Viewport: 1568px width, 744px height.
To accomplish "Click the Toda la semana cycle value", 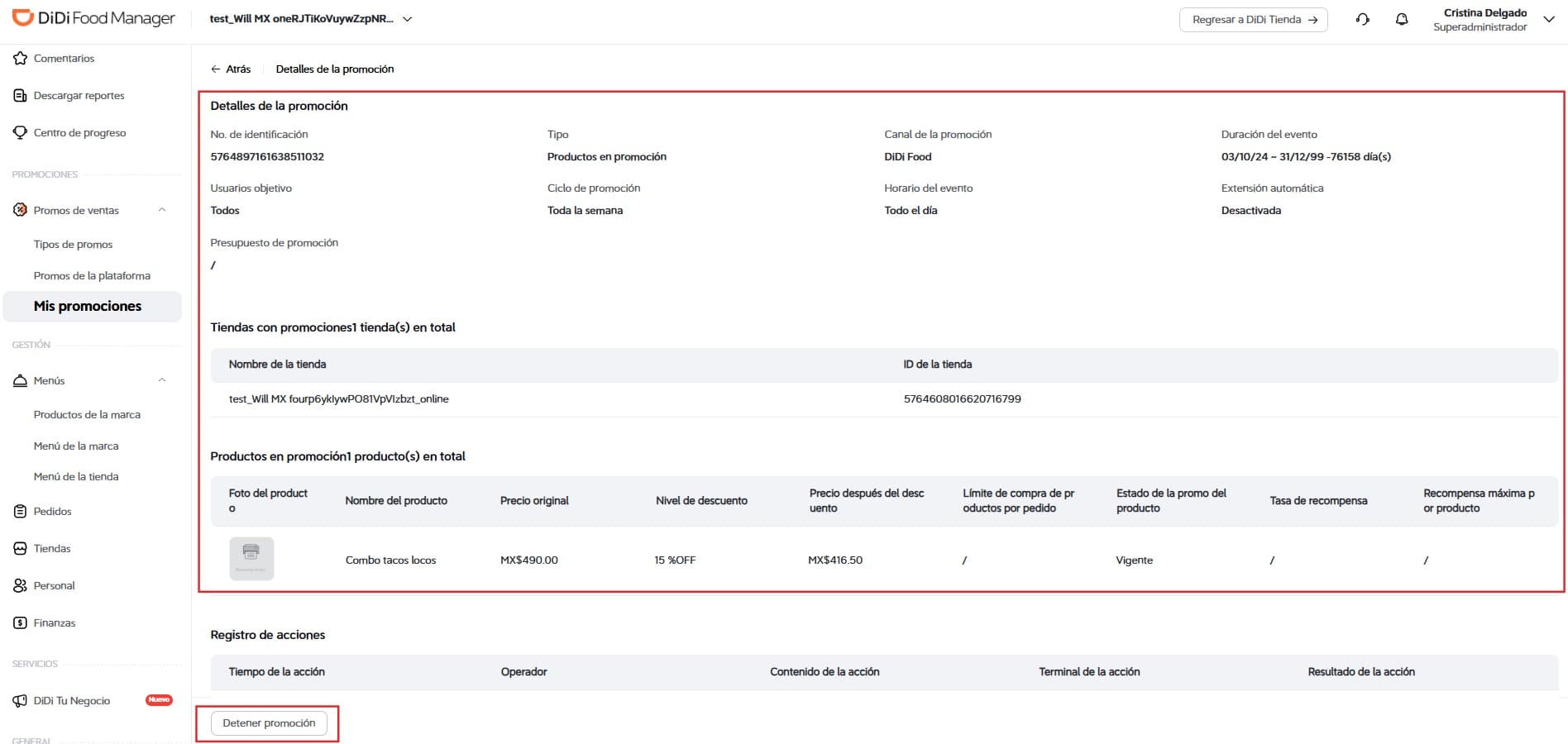I will click(585, 210).
